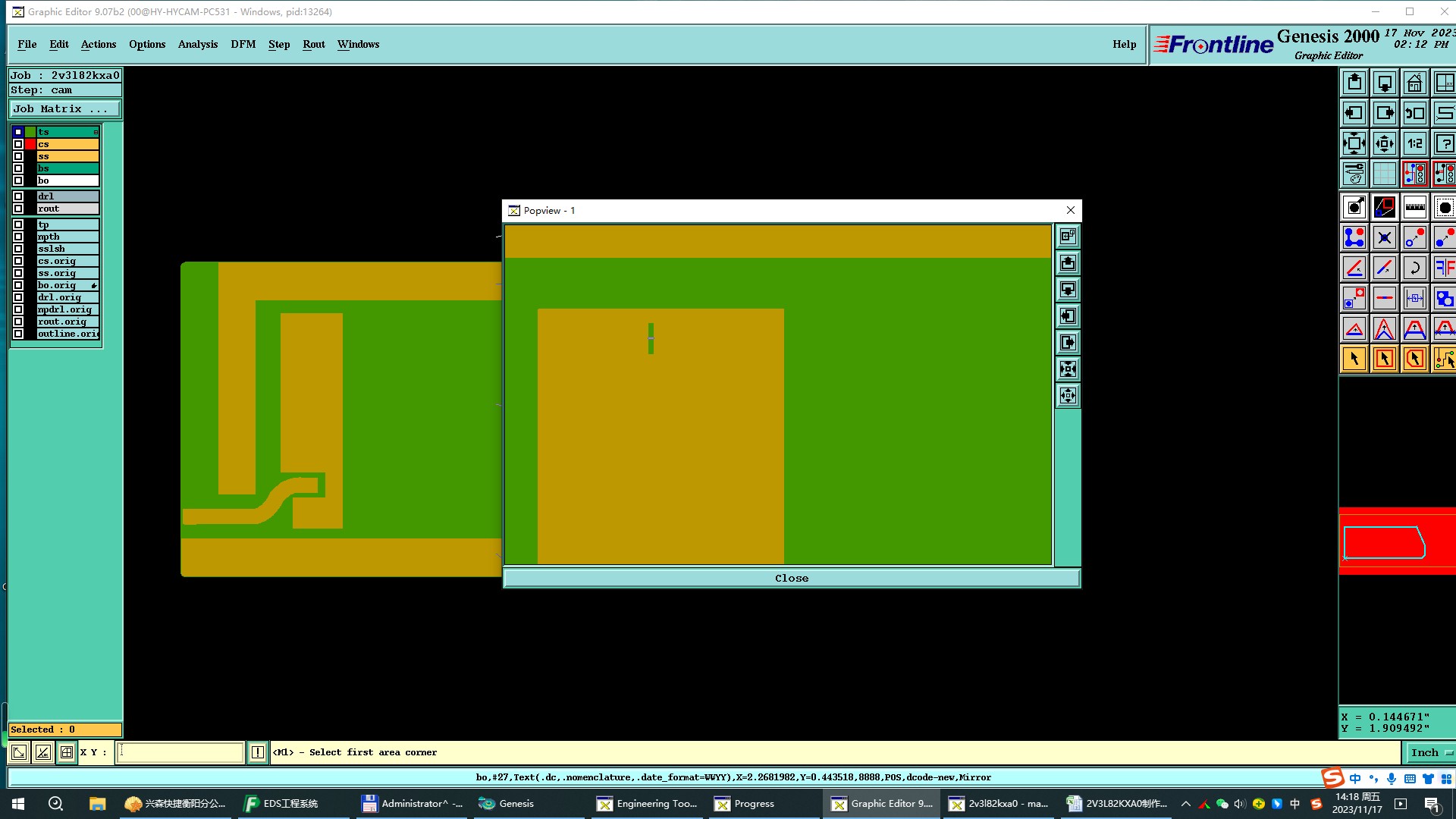Click the 1:2 zoom icon
The height and width of the screenshot is (819, 1456).
click(x=1414, y=143)
